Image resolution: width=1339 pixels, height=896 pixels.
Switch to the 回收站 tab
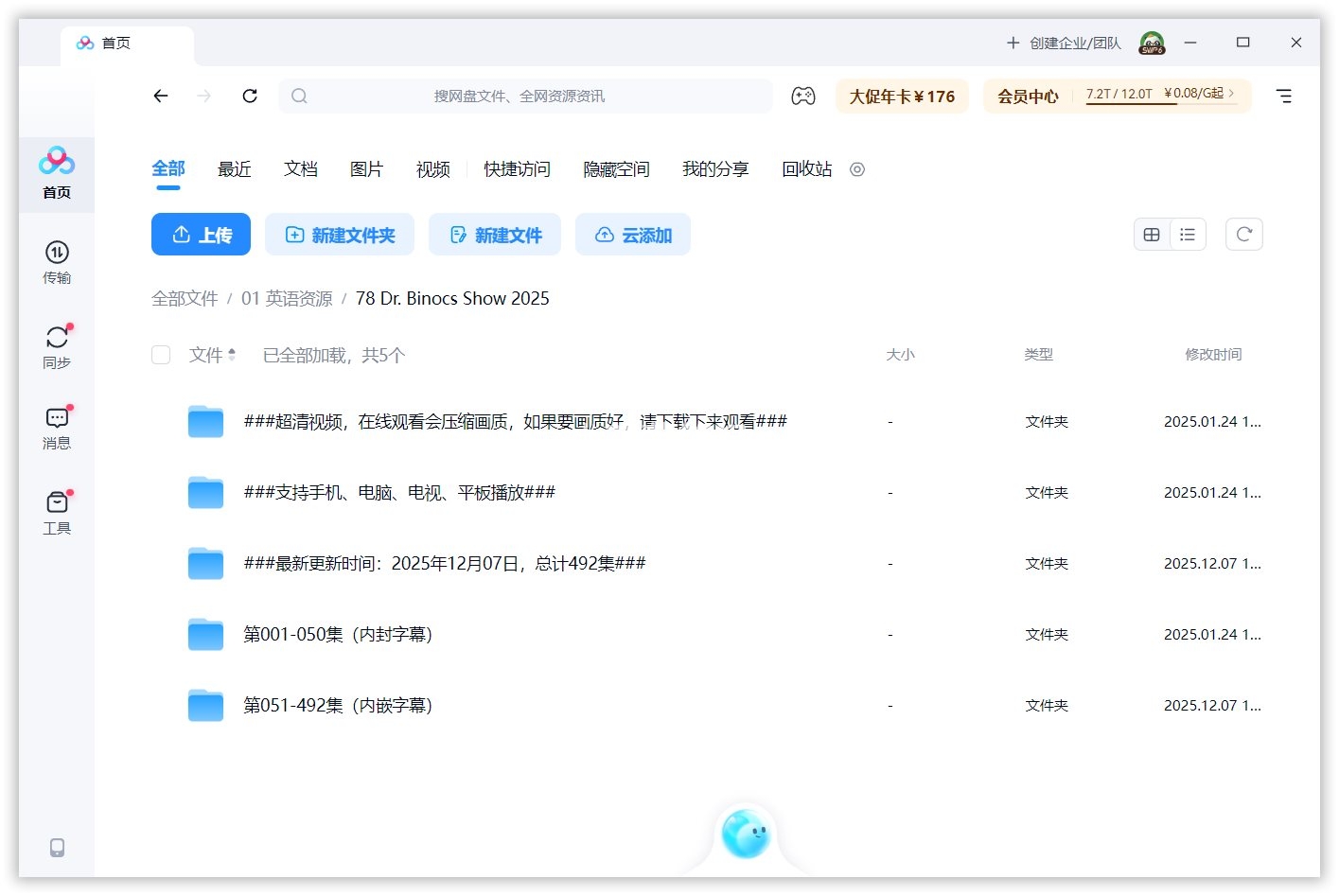point(806,168)
